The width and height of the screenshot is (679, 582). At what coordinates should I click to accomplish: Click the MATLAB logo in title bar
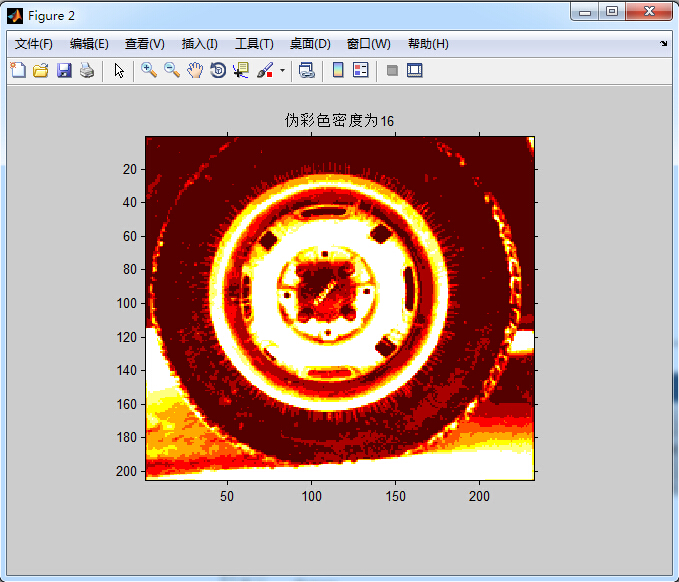click(15, 16)
